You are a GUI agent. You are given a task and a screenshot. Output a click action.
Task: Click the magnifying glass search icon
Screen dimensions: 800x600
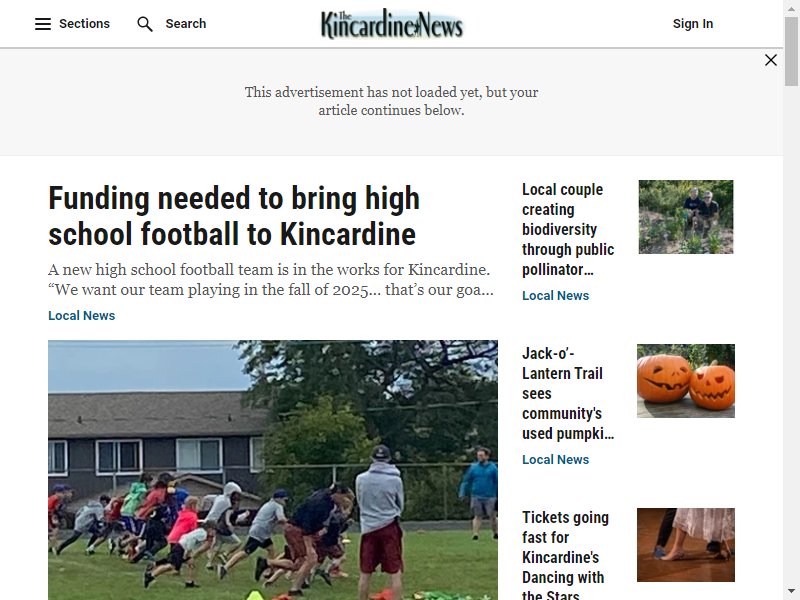[x=145, y=24]
